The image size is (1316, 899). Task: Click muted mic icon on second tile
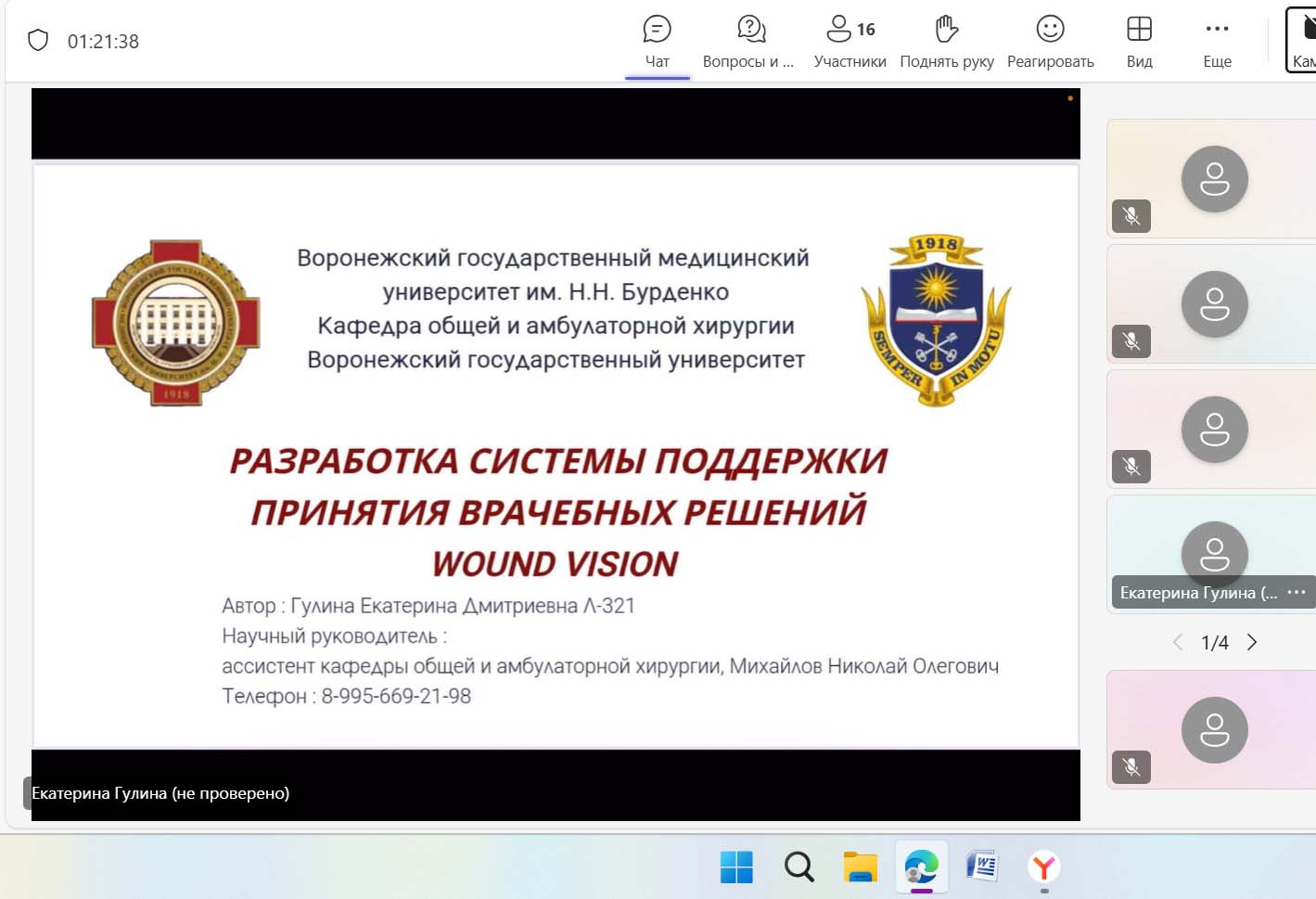1131,341
